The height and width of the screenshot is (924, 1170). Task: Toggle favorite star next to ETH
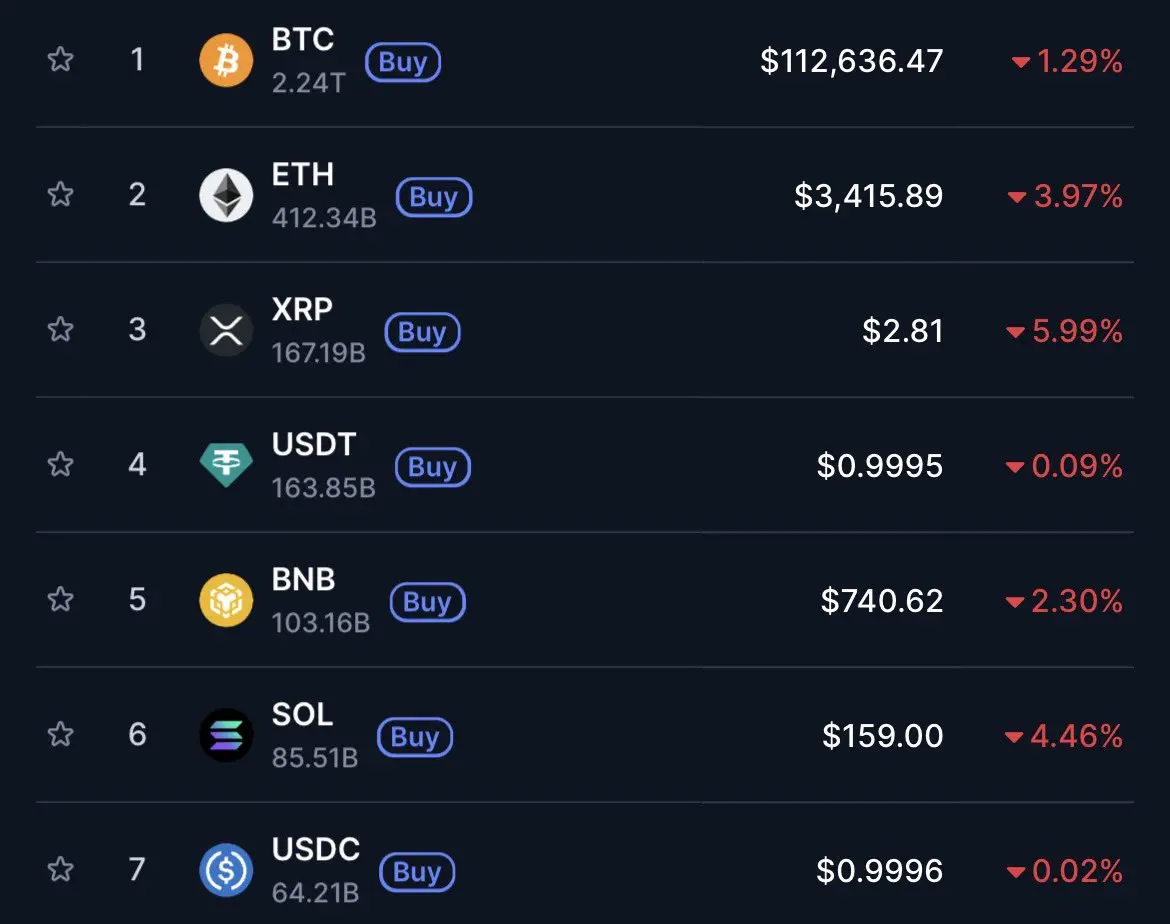(60, 194)
